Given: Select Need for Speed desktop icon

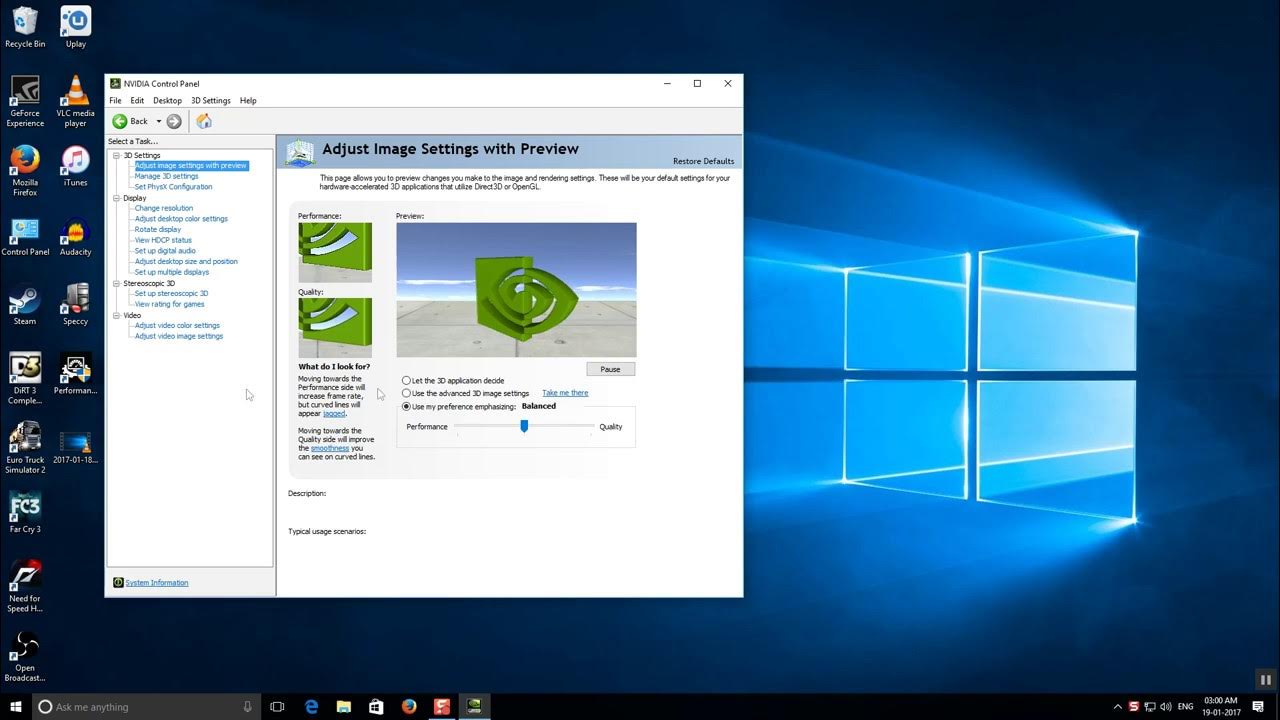Looking at the screenshot, I should coord(25,586).
